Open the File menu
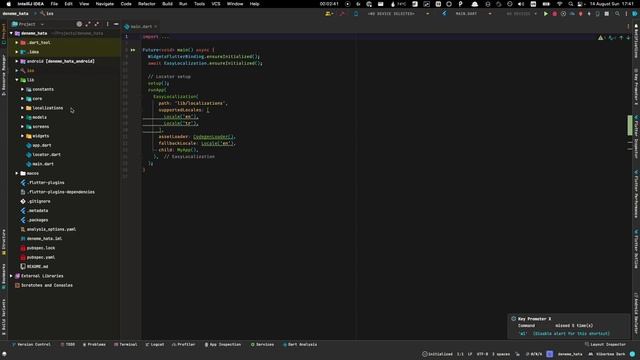 [x=54, y=4]
